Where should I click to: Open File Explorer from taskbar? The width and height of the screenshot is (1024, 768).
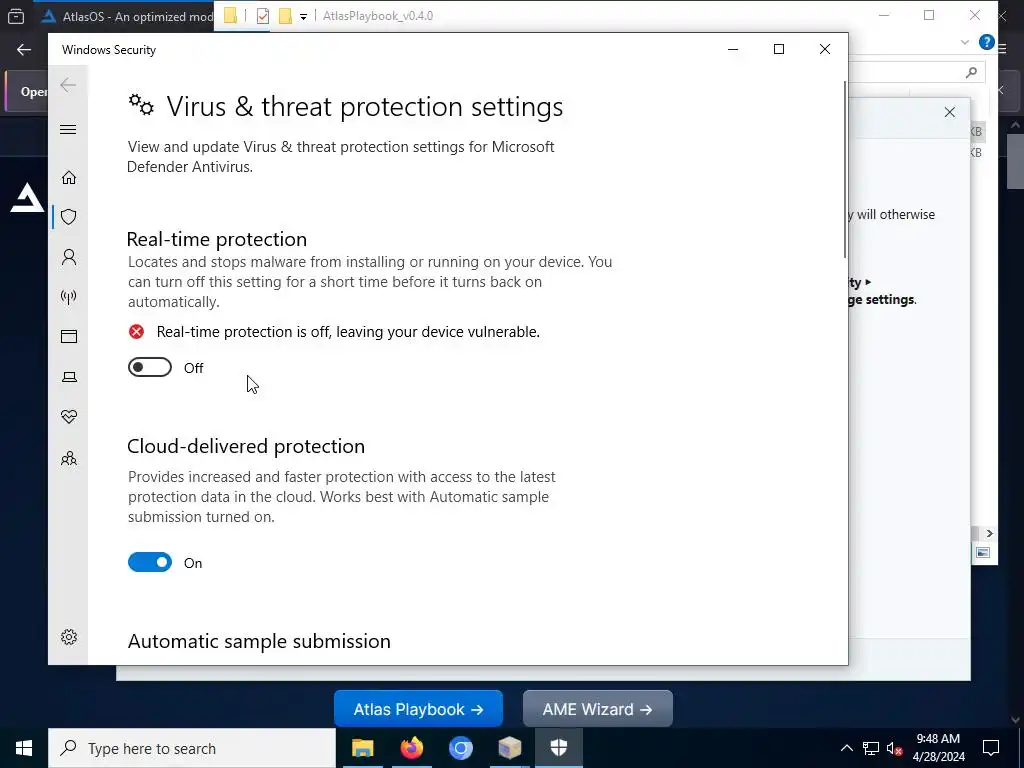(362, 748)
